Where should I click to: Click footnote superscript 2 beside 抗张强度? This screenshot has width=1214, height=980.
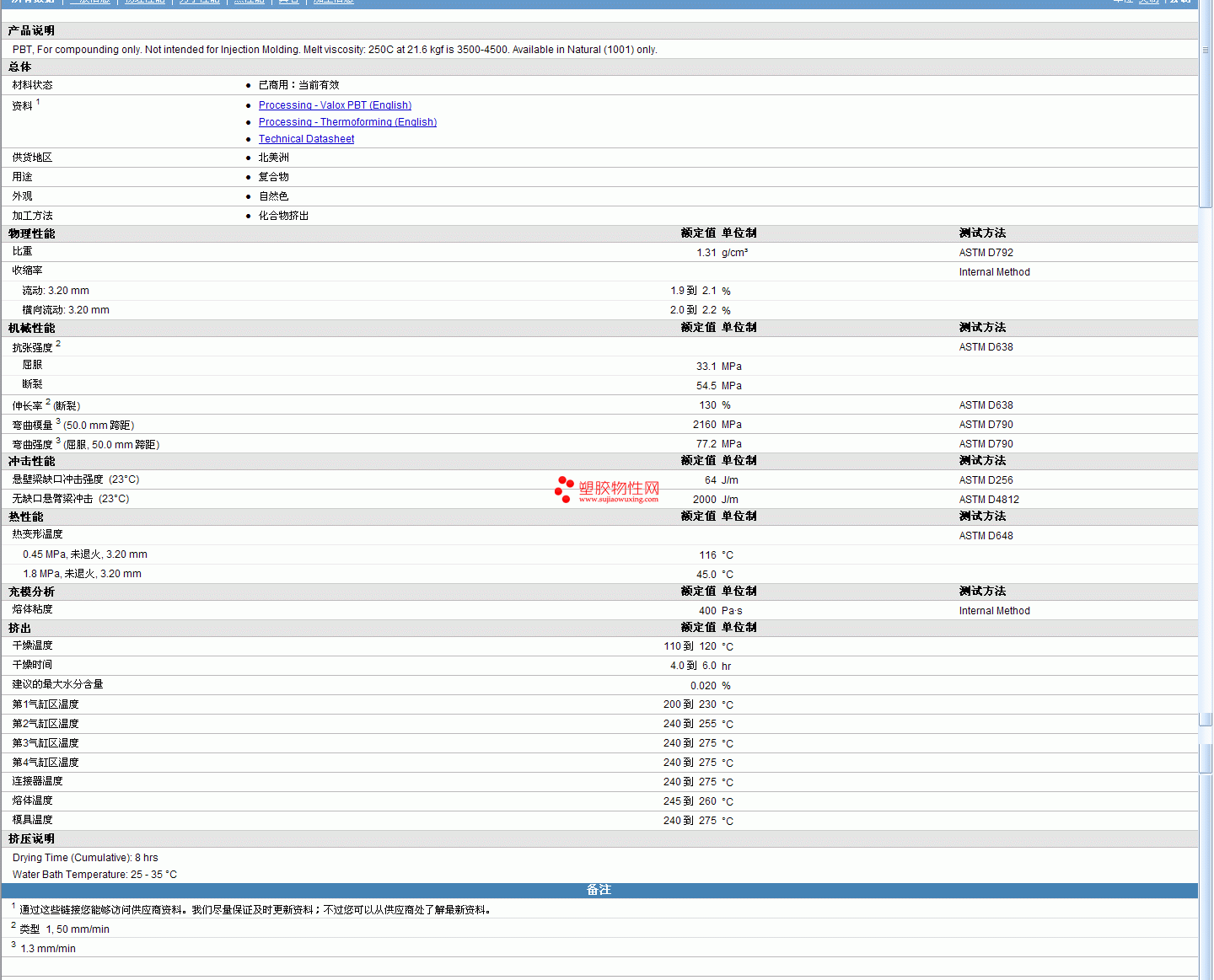[58, 344]
